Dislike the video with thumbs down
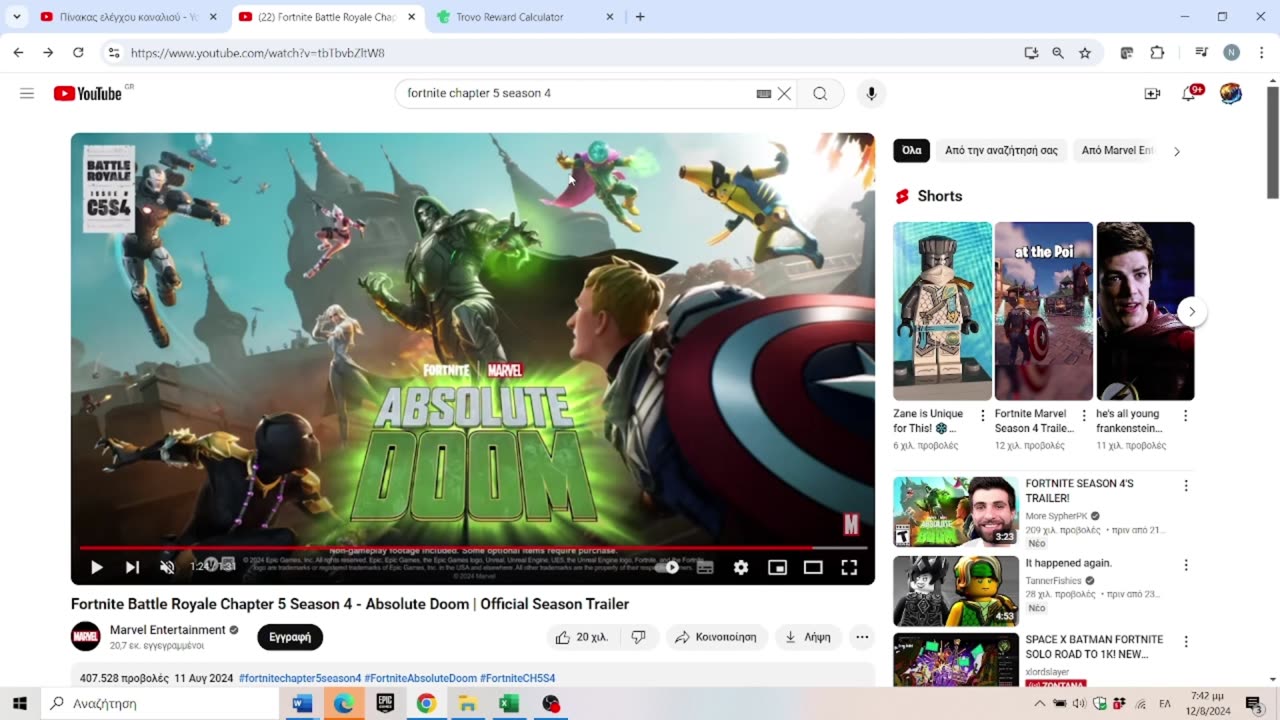 [x=638, y=637]
